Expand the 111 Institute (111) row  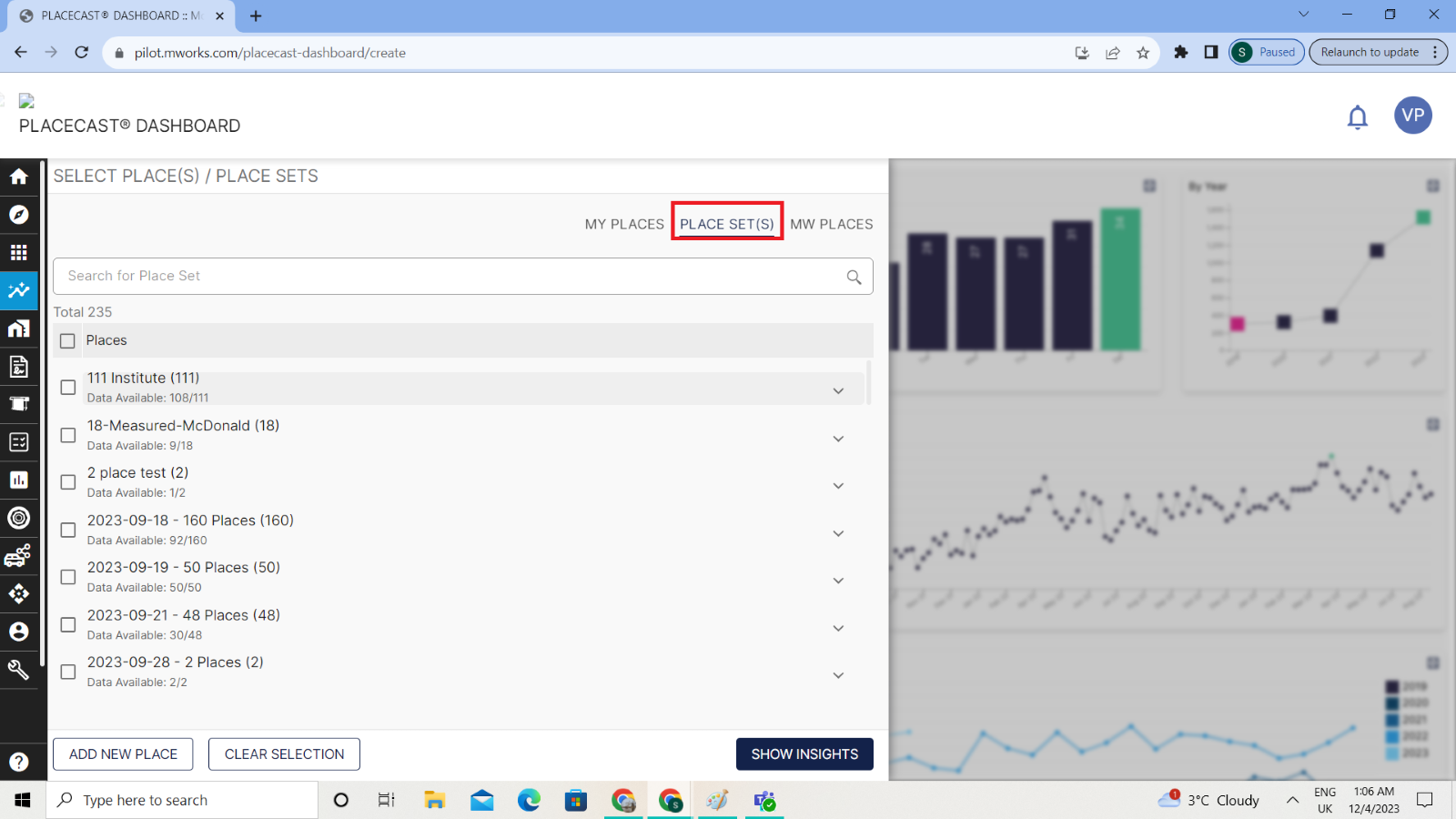pyautogui.click(x=838, y=391)
